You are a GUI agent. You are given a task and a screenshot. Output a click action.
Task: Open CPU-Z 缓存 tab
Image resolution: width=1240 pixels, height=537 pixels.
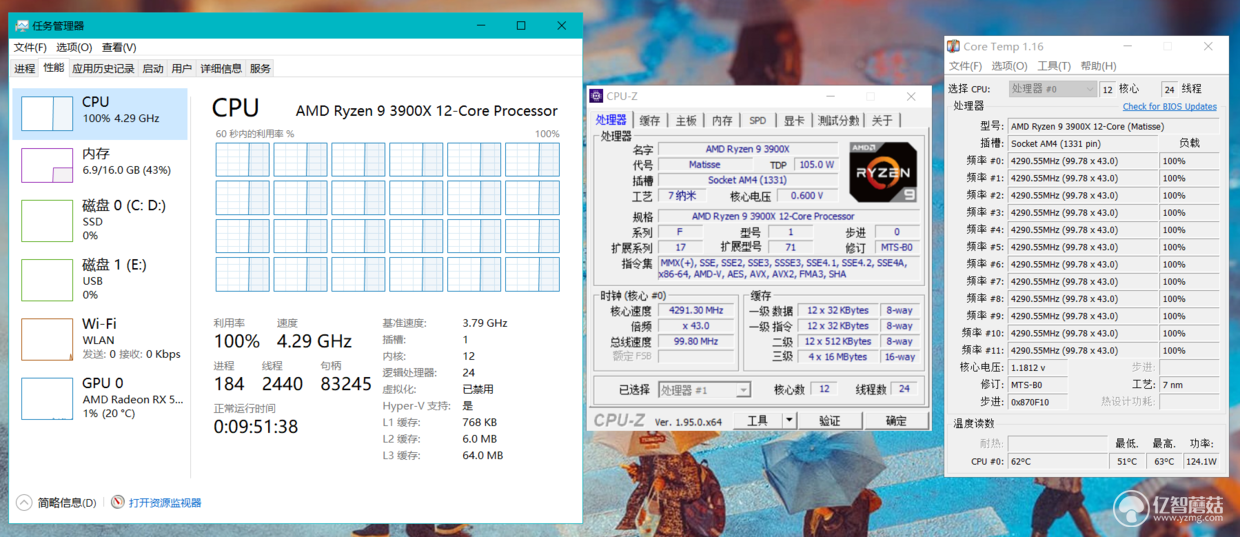(650, 120)
